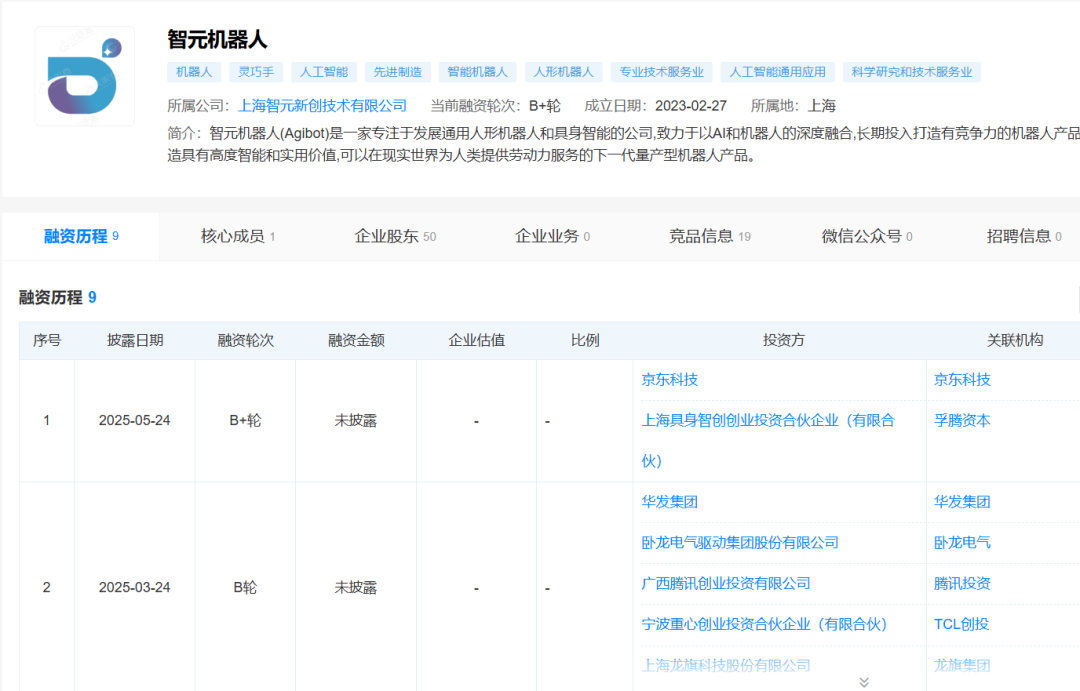The width and height of the screenshot is (1080, 691).
Task: Switch to the 微信公众号 tab
Action: [x=867, y=236]
